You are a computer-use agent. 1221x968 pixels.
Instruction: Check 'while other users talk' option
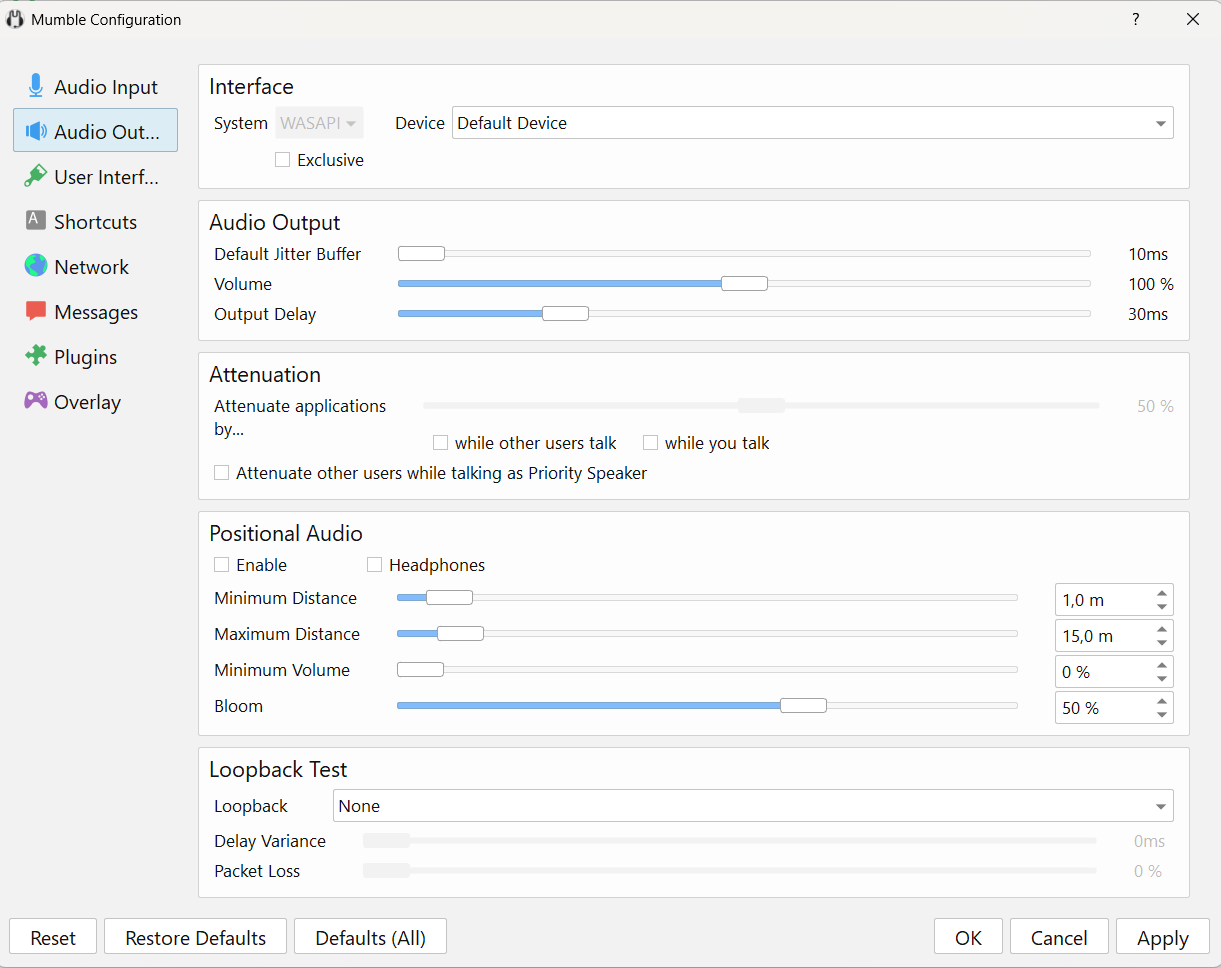tap(440, 443)
